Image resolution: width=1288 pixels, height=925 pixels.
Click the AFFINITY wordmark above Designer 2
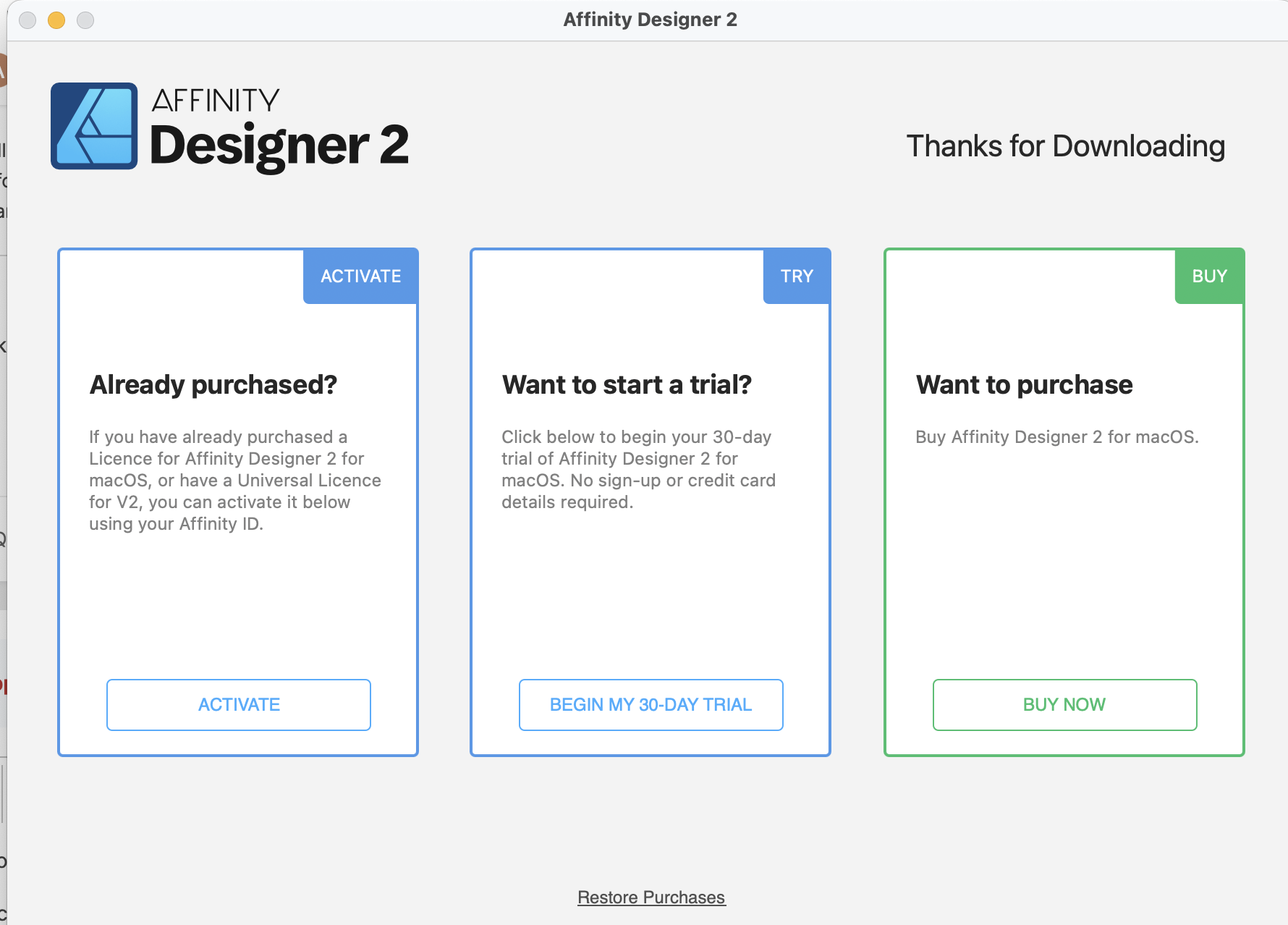click(216, 101)
